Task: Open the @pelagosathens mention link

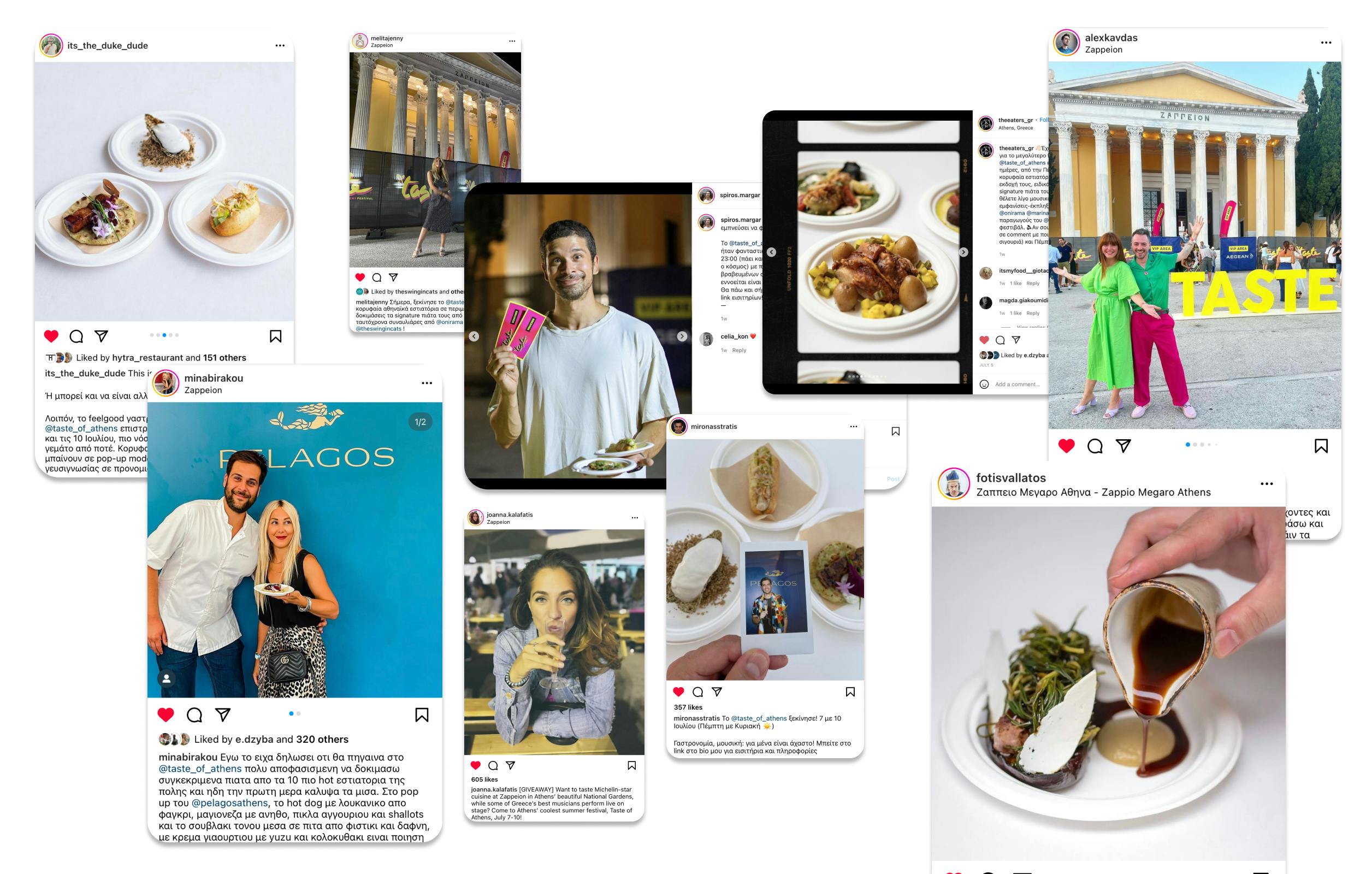Action: coord(229,803)
